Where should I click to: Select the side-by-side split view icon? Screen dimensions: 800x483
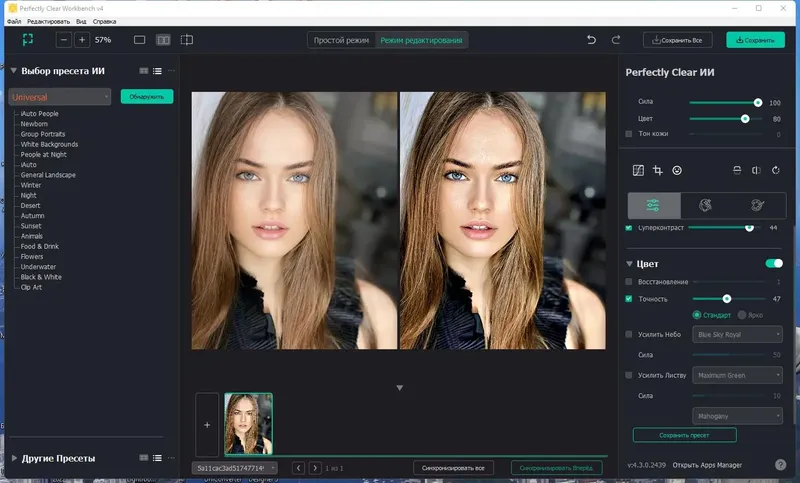pos(163,40)
